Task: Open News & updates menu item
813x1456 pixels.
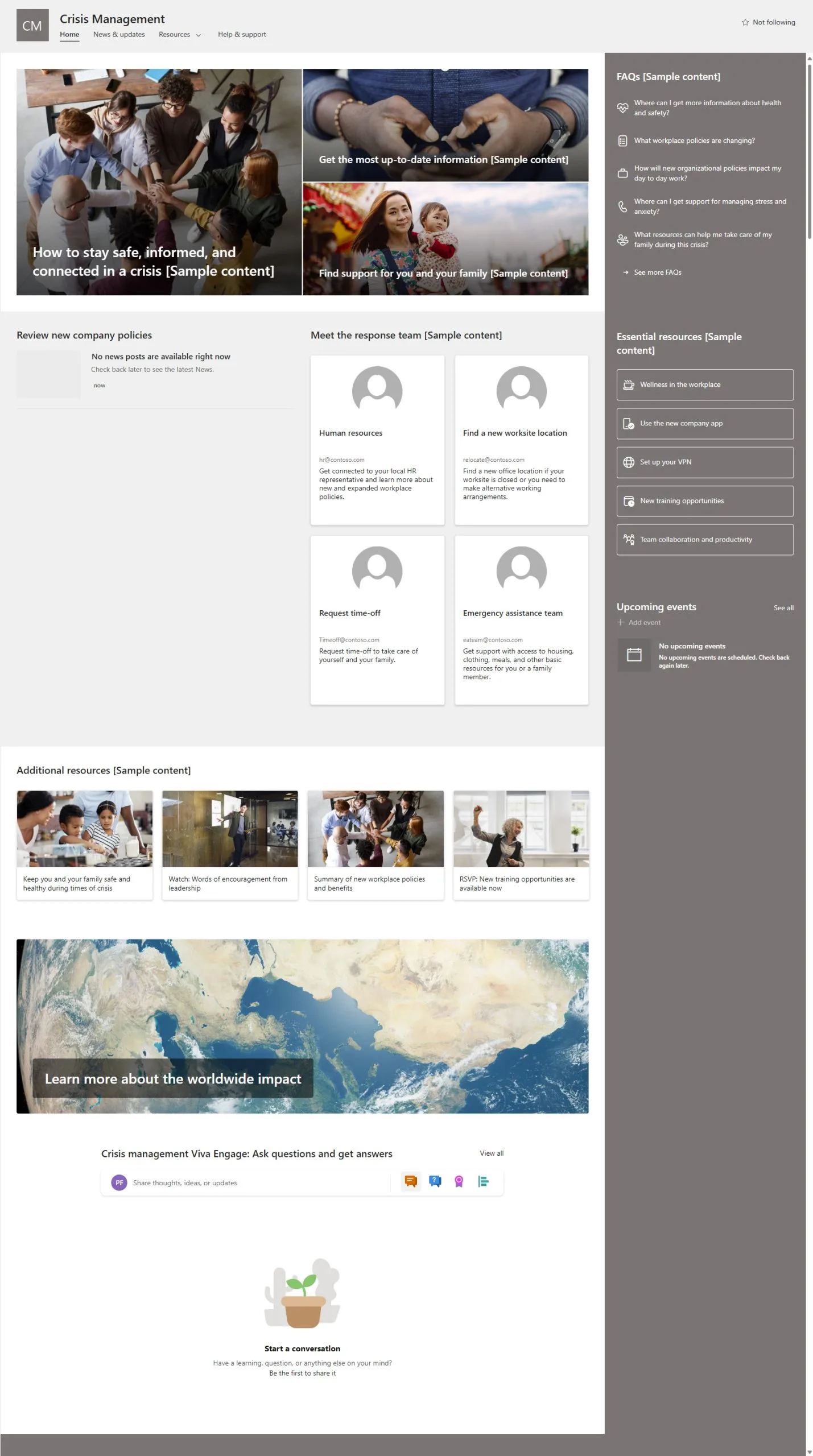Action: click(x=119, y=34)
